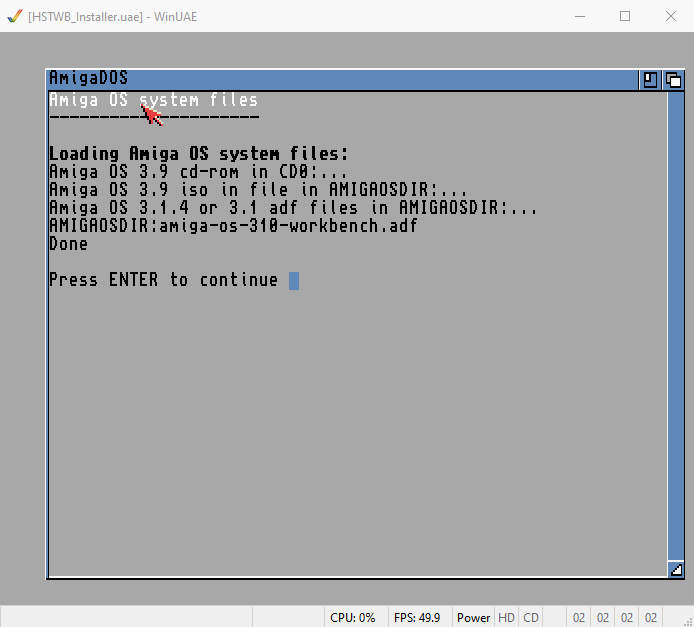Click the HD activity indicator
Image resolution: width=694 pixels, height=627 pixels.
pos(506,618)
